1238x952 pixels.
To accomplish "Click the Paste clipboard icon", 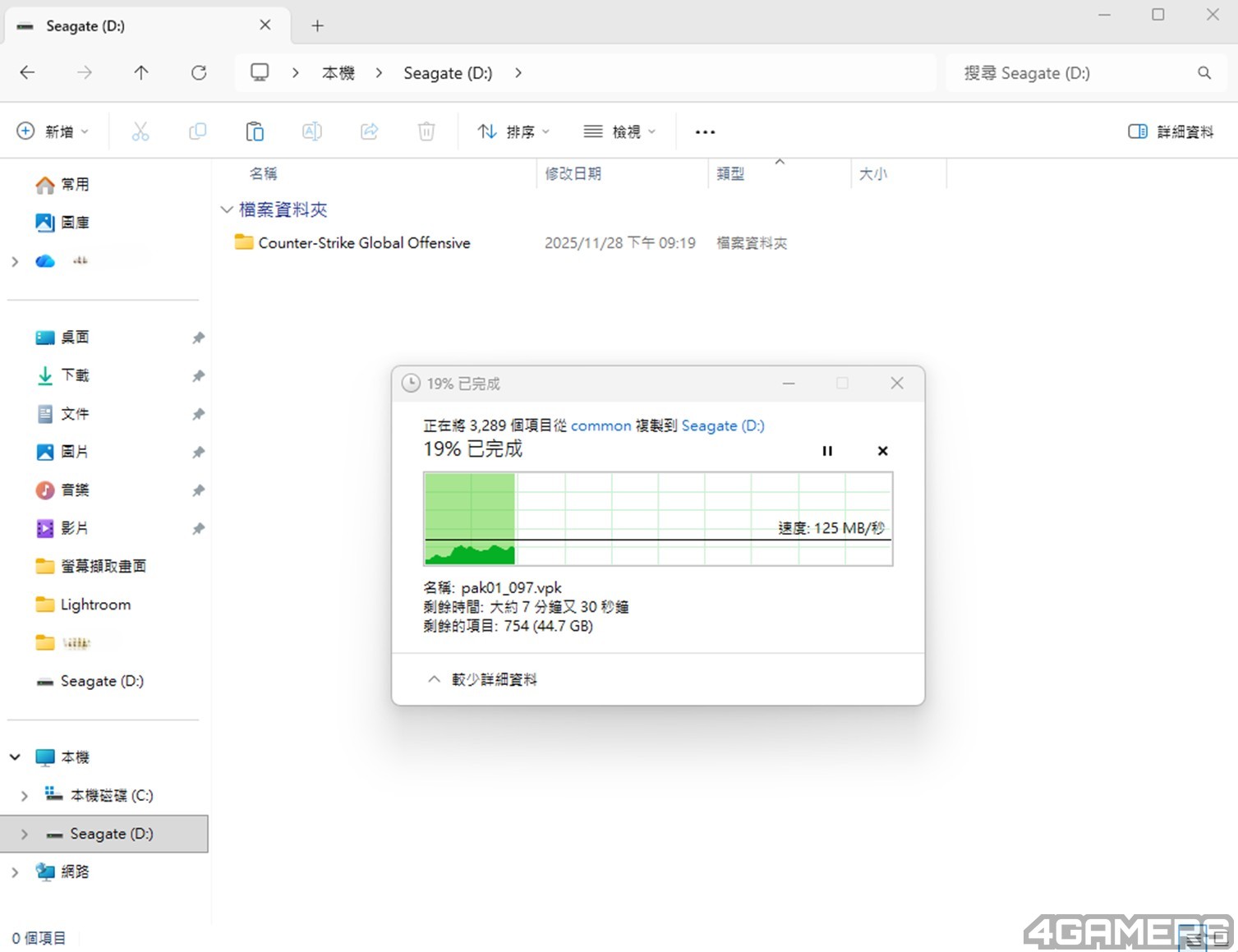I will pos(255,131).
